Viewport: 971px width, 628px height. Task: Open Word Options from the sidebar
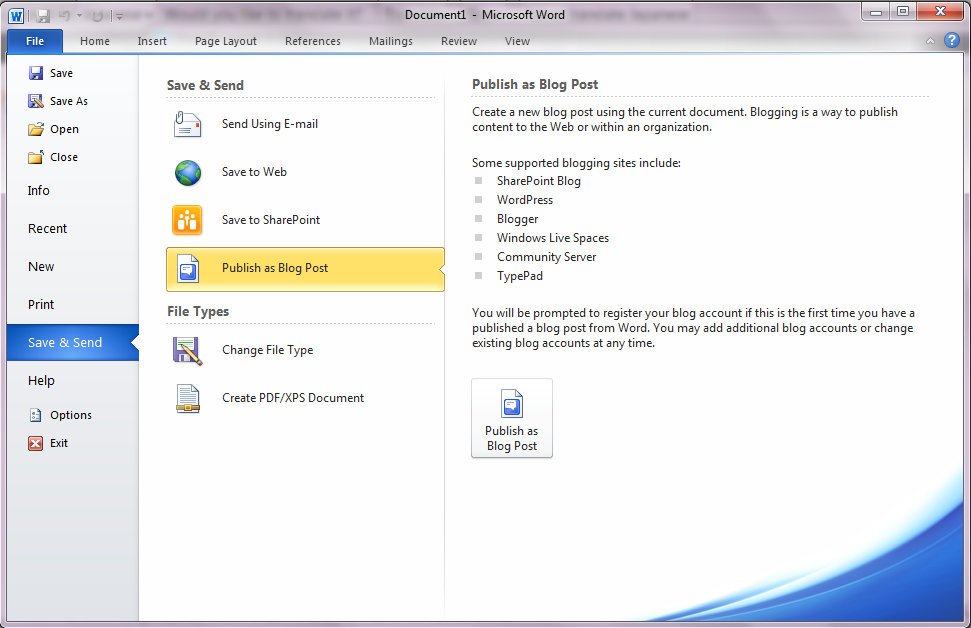[x=70, y=415]
